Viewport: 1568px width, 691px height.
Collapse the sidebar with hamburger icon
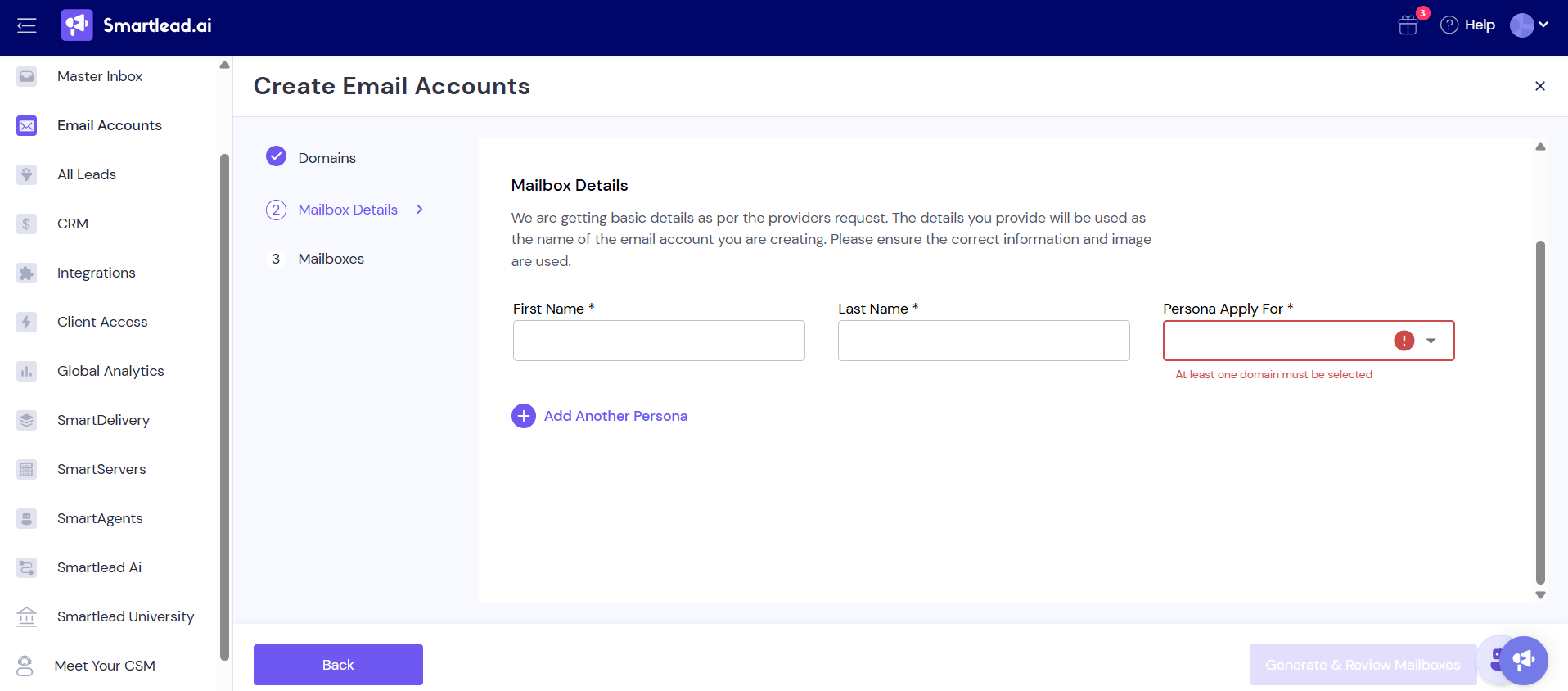tap(27, 25)
